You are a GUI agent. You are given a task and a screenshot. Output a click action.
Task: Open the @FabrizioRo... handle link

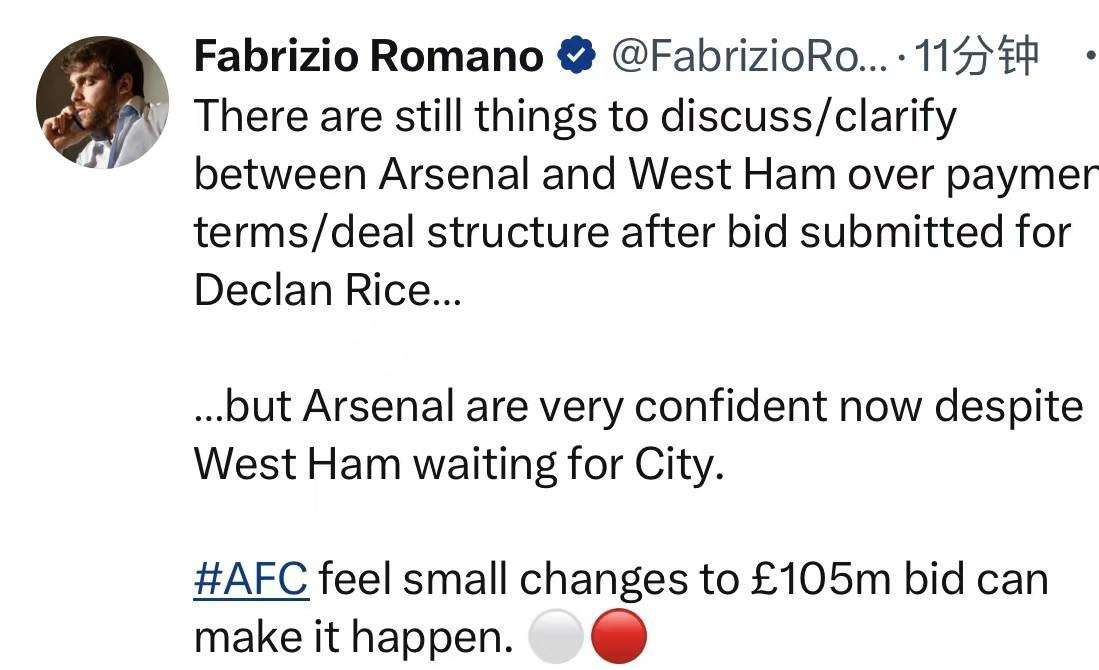(748, 56)
